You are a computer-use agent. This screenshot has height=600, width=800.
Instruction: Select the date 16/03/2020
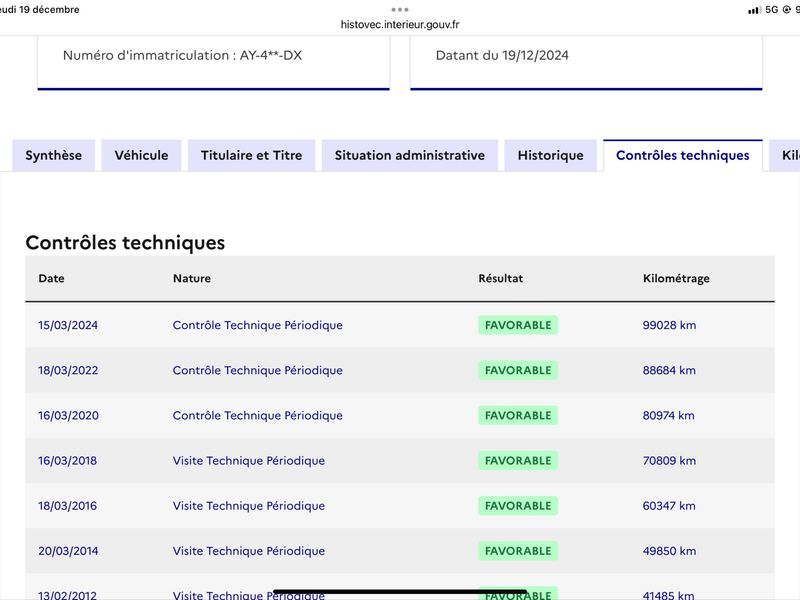pos(68,415)
